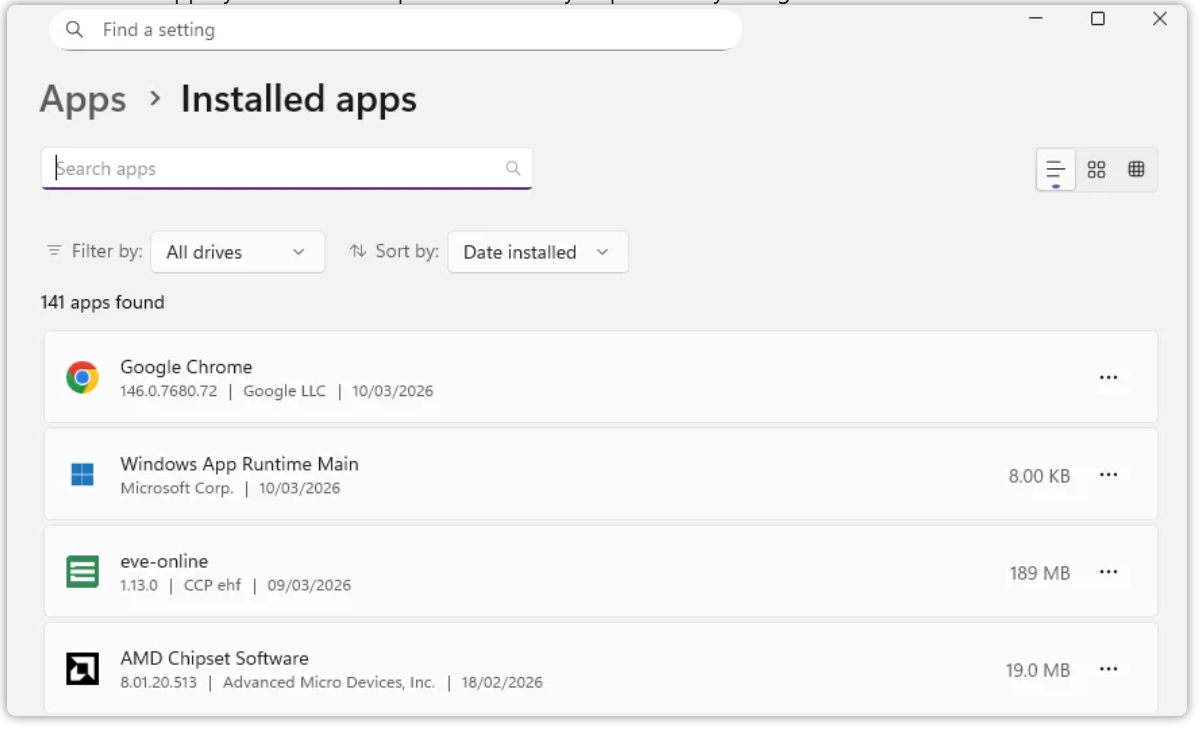This screenshot has height=732, width=1200.
Task: Expand the All drives filter dropdown
Action: (237, 252)
